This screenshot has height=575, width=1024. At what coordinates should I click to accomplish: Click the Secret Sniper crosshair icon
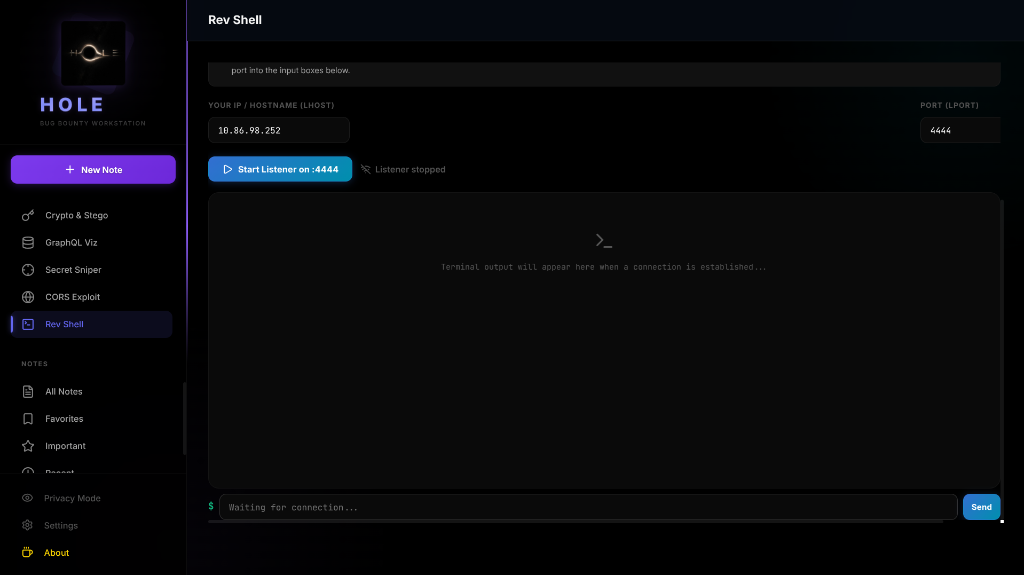[28, 270]
